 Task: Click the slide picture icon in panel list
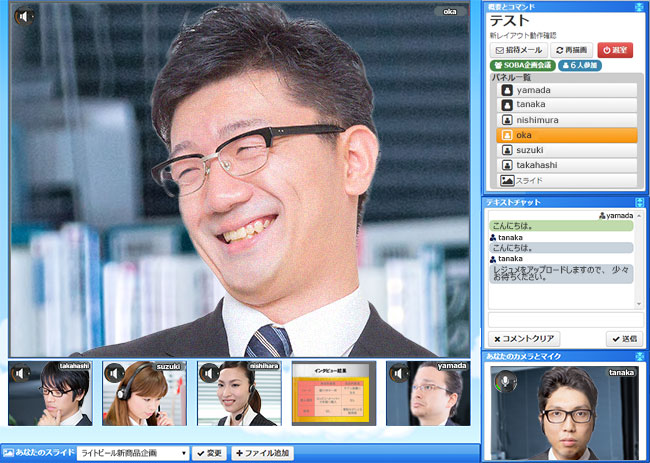(x=507, y=180)
